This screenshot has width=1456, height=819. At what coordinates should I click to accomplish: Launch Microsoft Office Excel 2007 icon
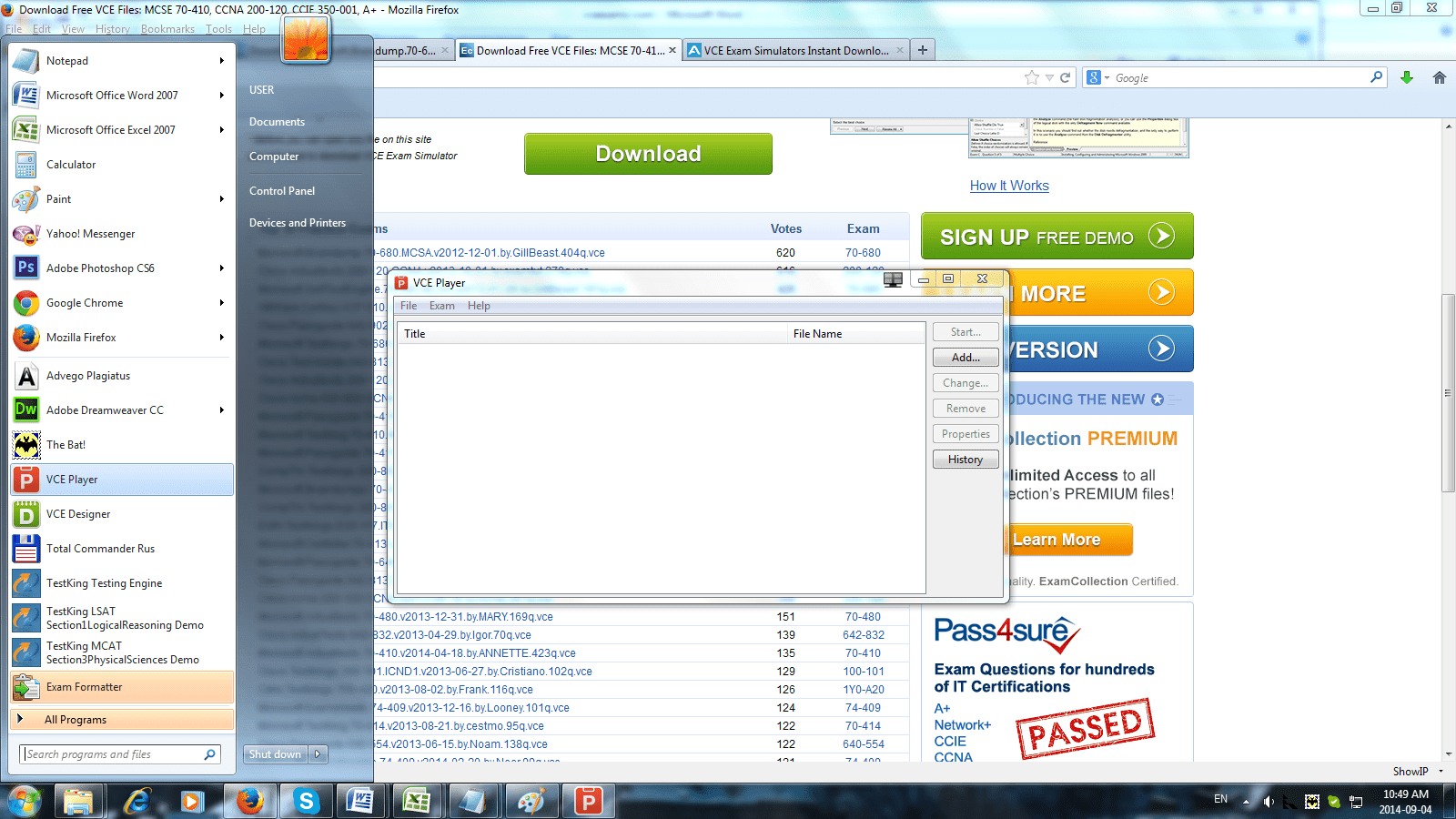pos(26,130)
